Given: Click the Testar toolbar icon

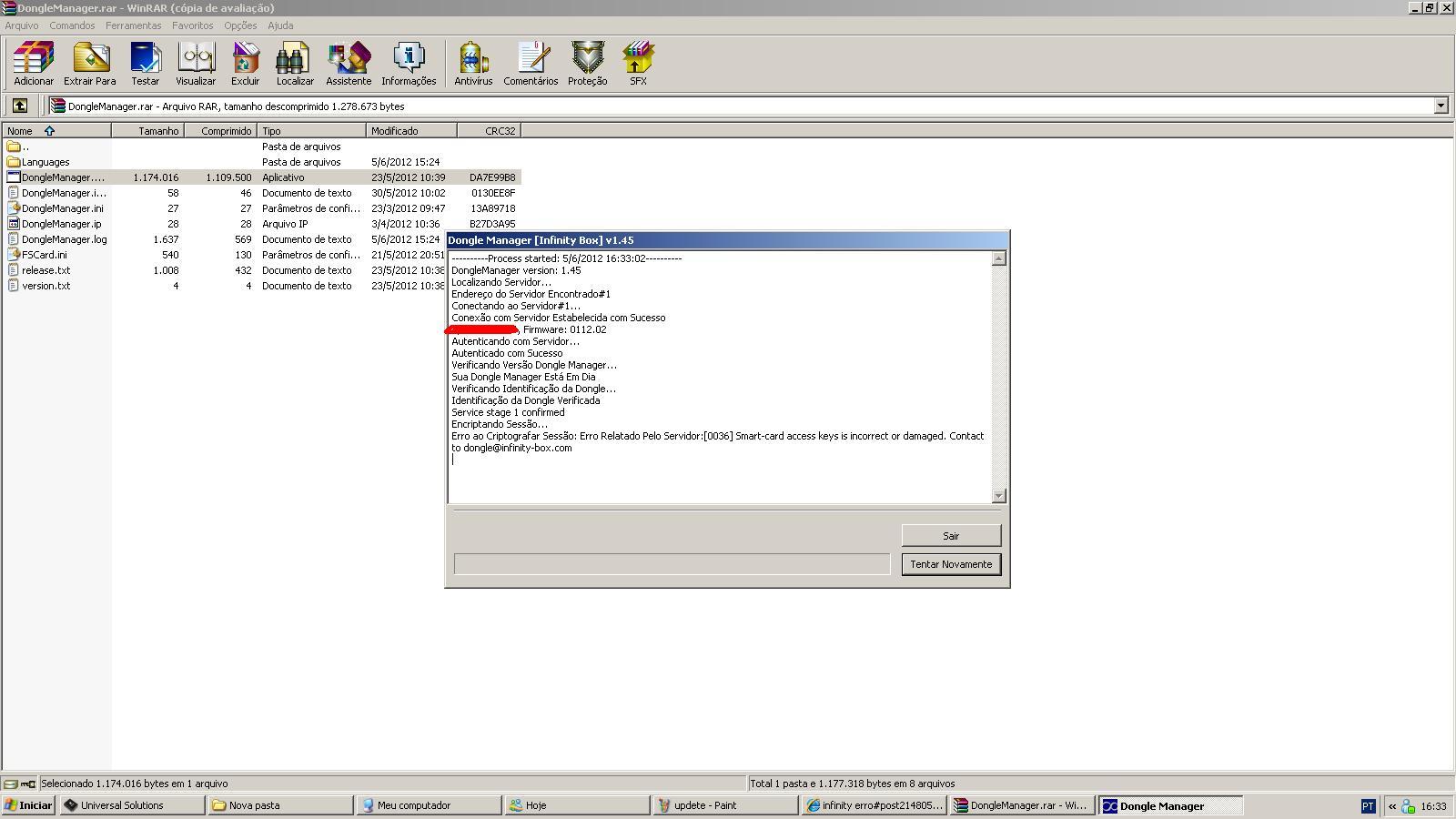Looking at the screenshot, I should pos(145,63).
